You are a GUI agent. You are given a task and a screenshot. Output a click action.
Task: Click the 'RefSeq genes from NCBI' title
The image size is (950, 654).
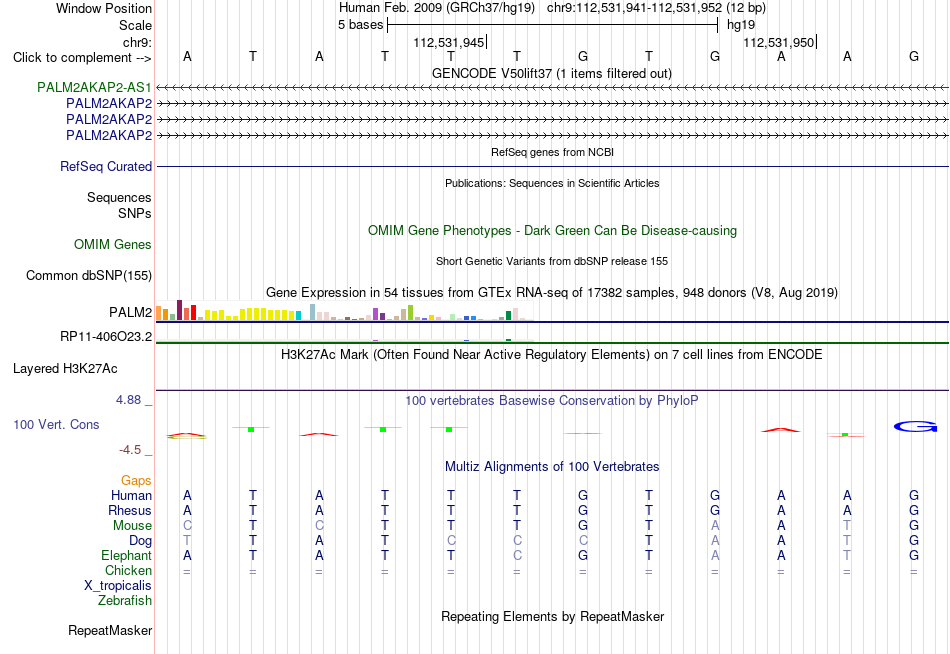click(x=553, y=152)
